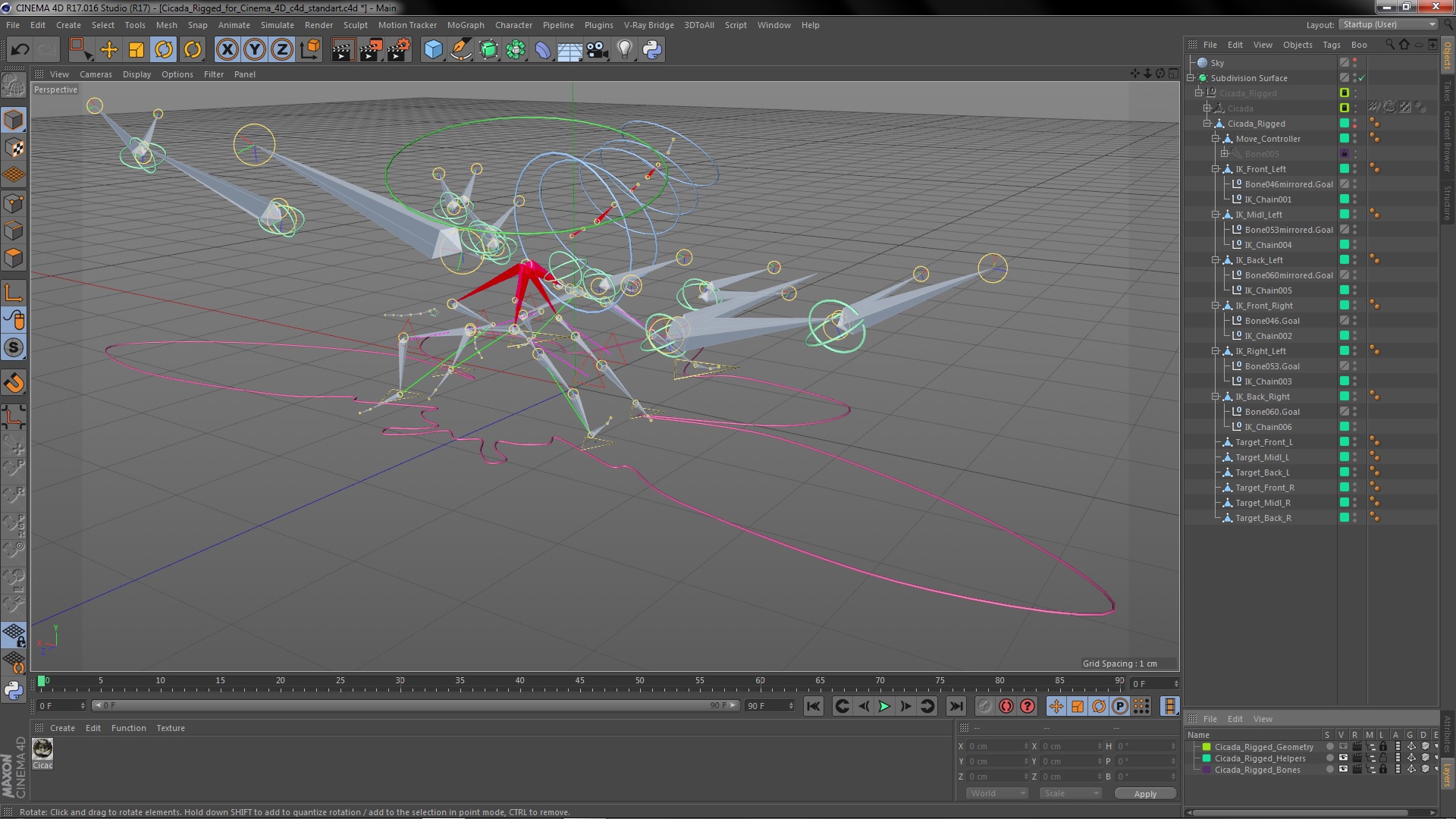Viewport: 1456px width, 819px height.
Task: Select the Rotate tool
Action: click(164, 50)
